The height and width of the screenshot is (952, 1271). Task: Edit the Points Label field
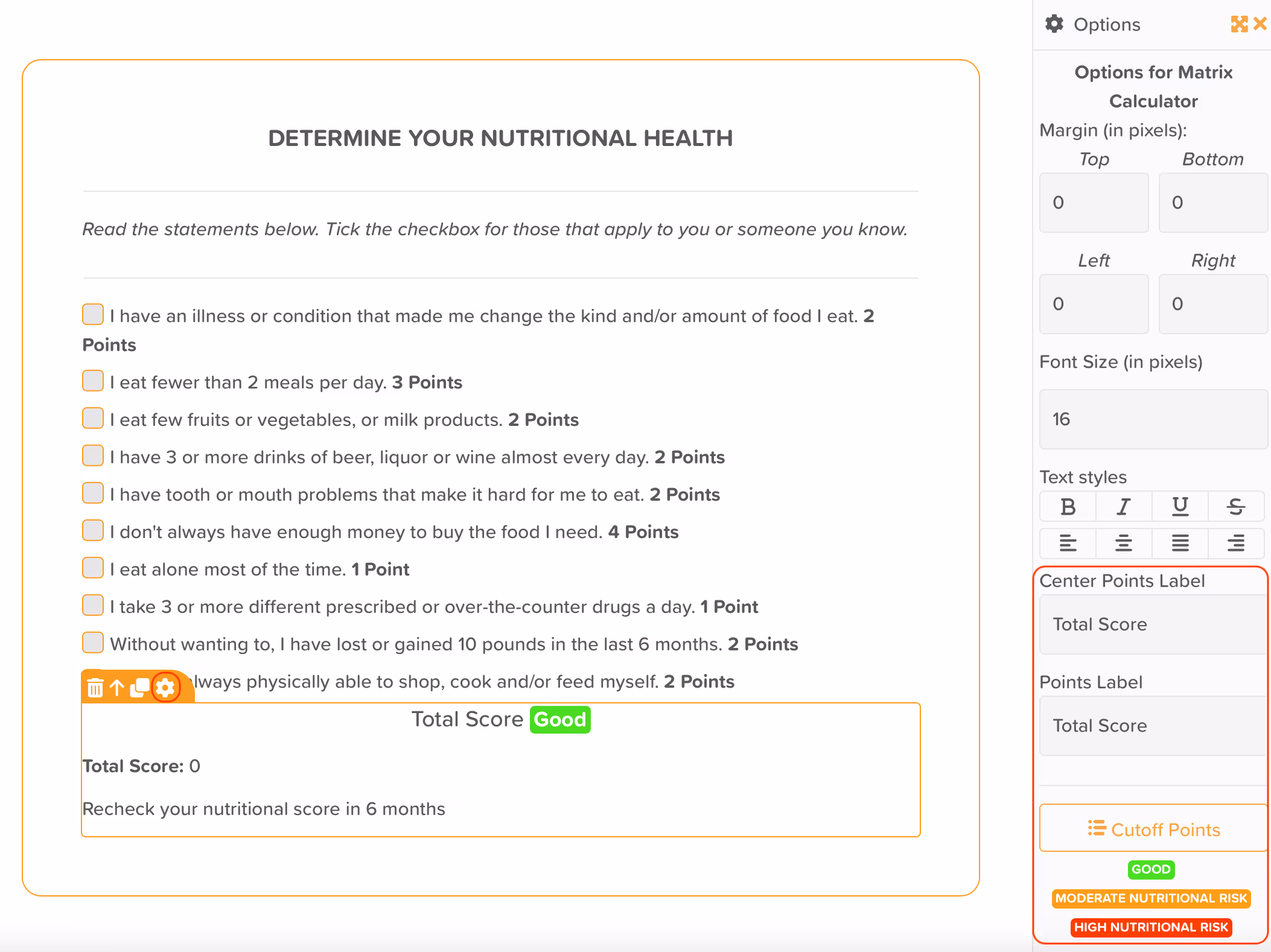(1153, 726)
